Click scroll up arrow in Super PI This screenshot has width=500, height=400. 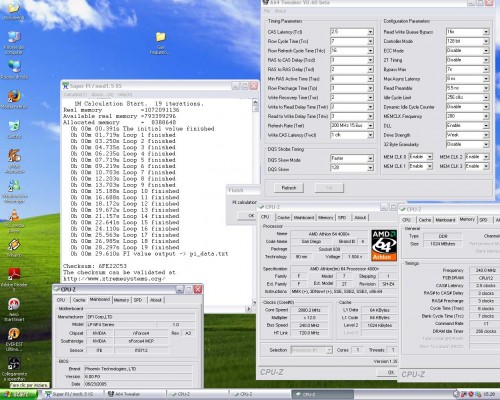[x=255, y=101]
